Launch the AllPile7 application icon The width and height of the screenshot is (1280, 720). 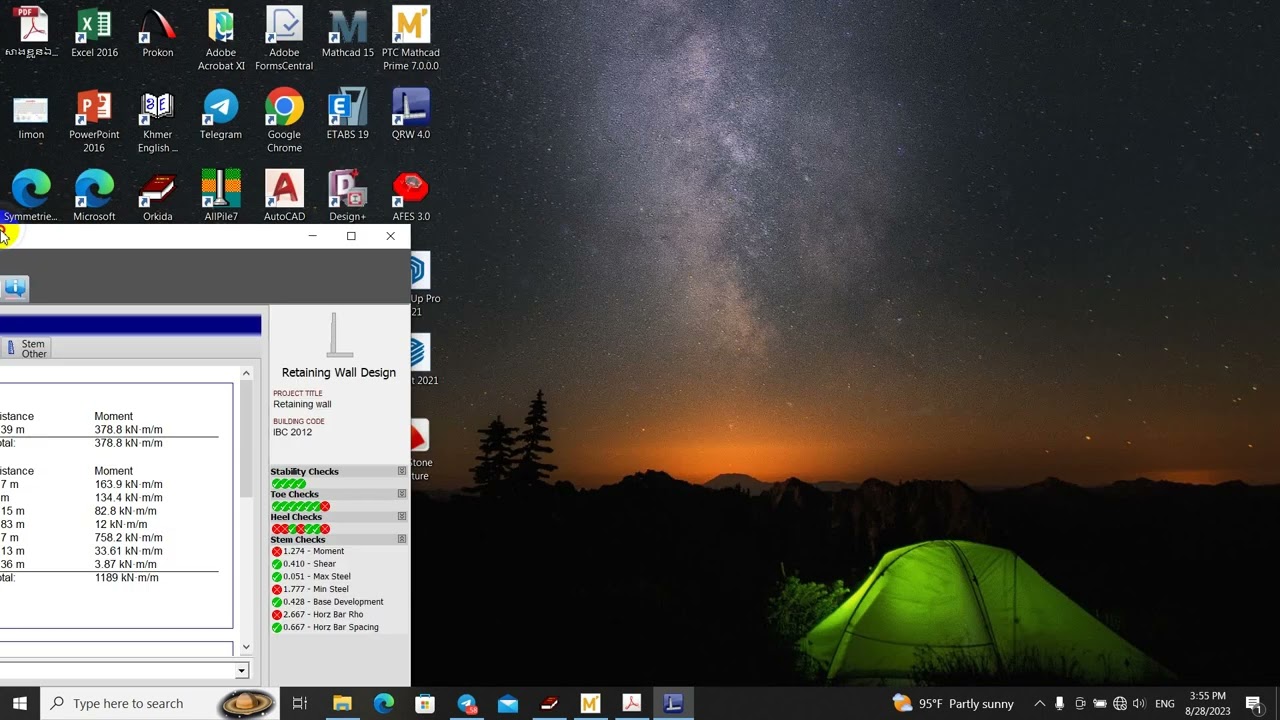pos(221,197)
